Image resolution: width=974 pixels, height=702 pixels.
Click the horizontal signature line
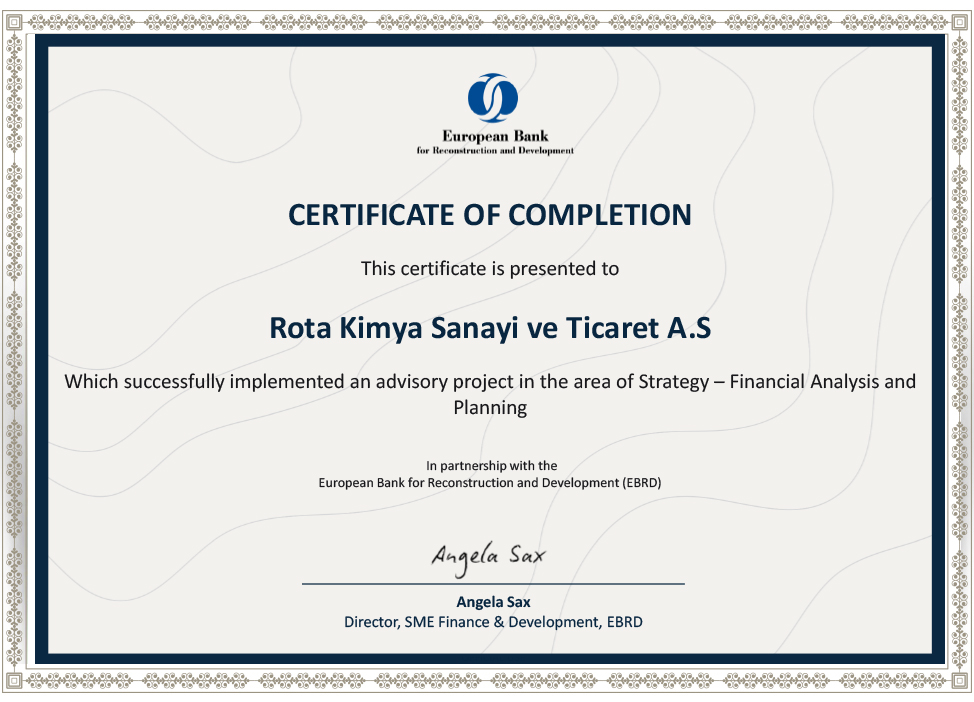pos(493,583)
